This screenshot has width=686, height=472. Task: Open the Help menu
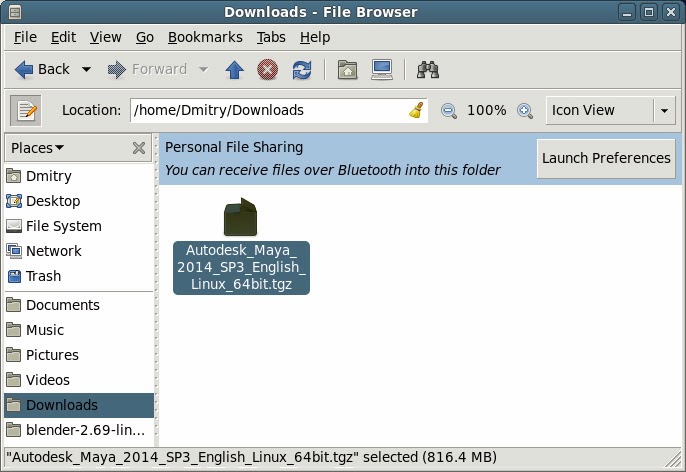pyautogui.click(x=315, y=37)
